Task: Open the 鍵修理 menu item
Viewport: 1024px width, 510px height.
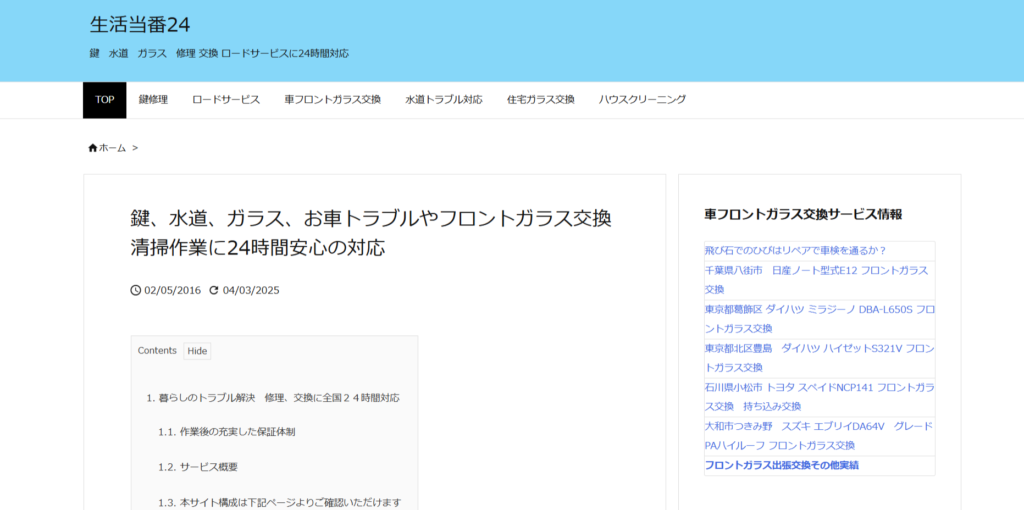Action: pyautogui.click(x=153, y=100)
